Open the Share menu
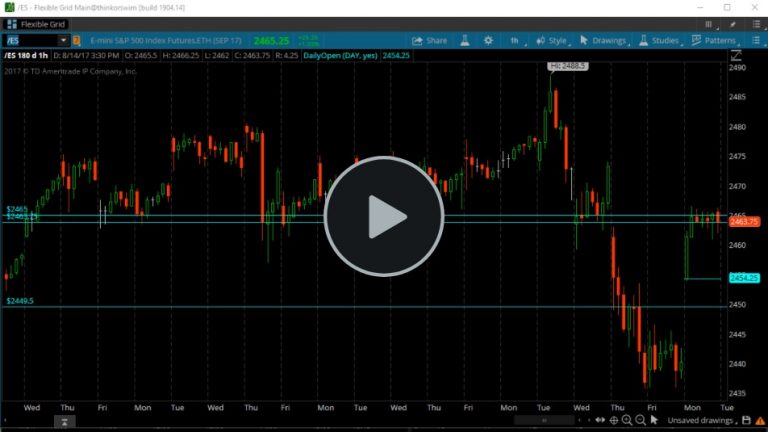Image resolution: width=768 pixels, height=432 pixels. pos(430,41)
